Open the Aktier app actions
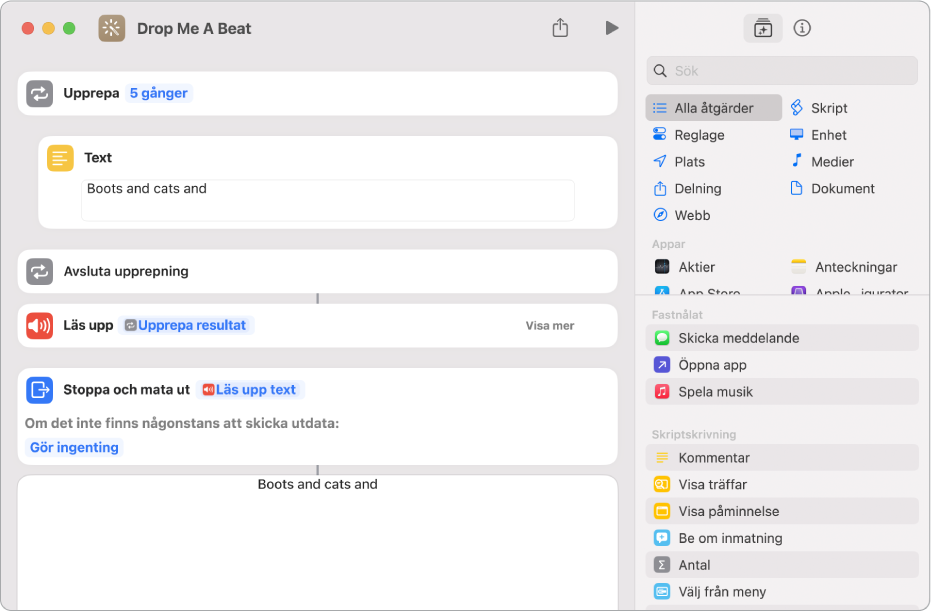Image resolution: width=931 pixels, height=612 pixels. click(x=685, y=267)
